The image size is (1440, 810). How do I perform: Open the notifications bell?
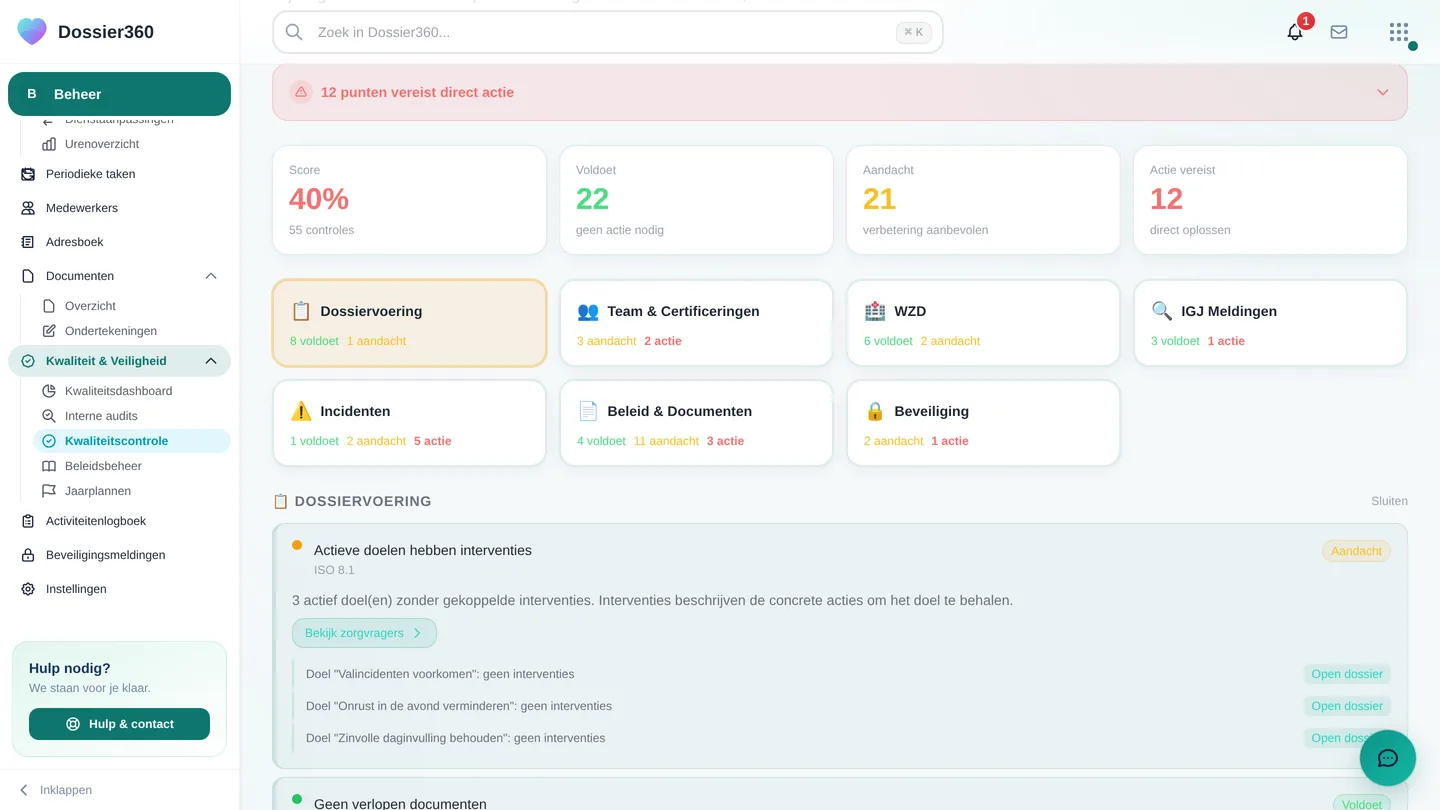(1295, 32)
